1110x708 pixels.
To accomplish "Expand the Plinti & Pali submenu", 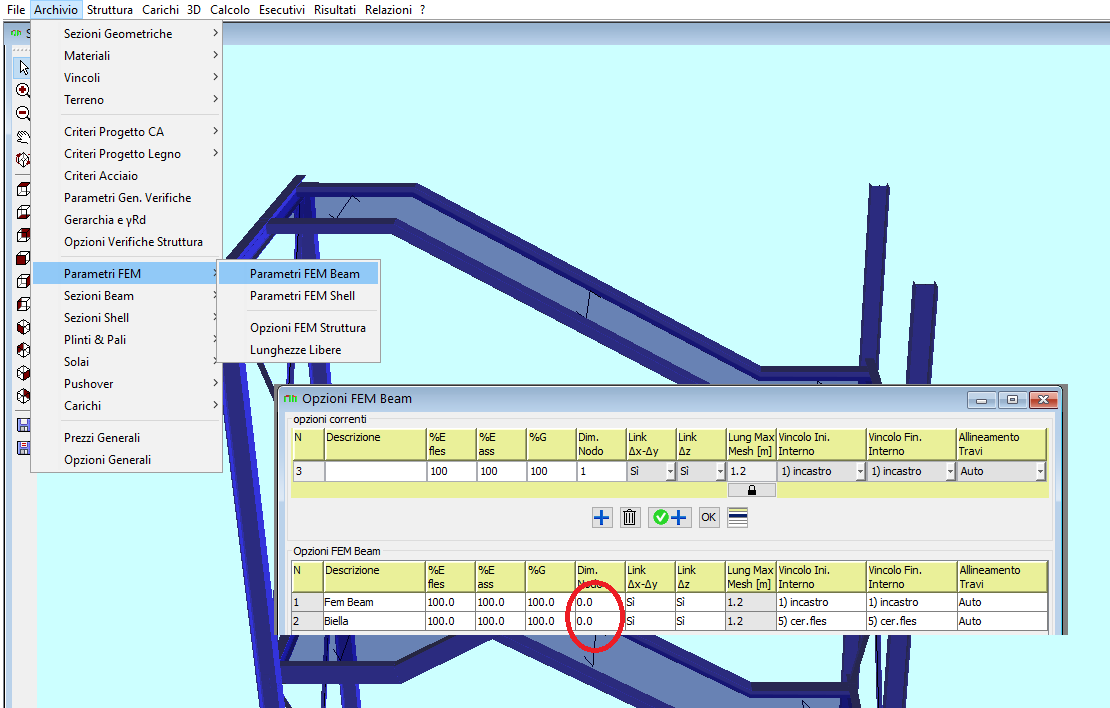I will click(127, 340).
